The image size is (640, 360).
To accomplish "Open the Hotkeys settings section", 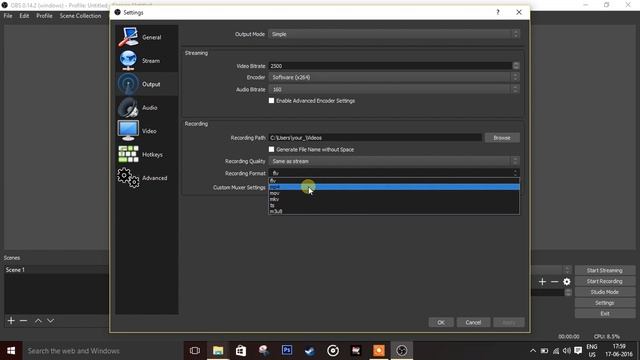I will pos(147,154).
